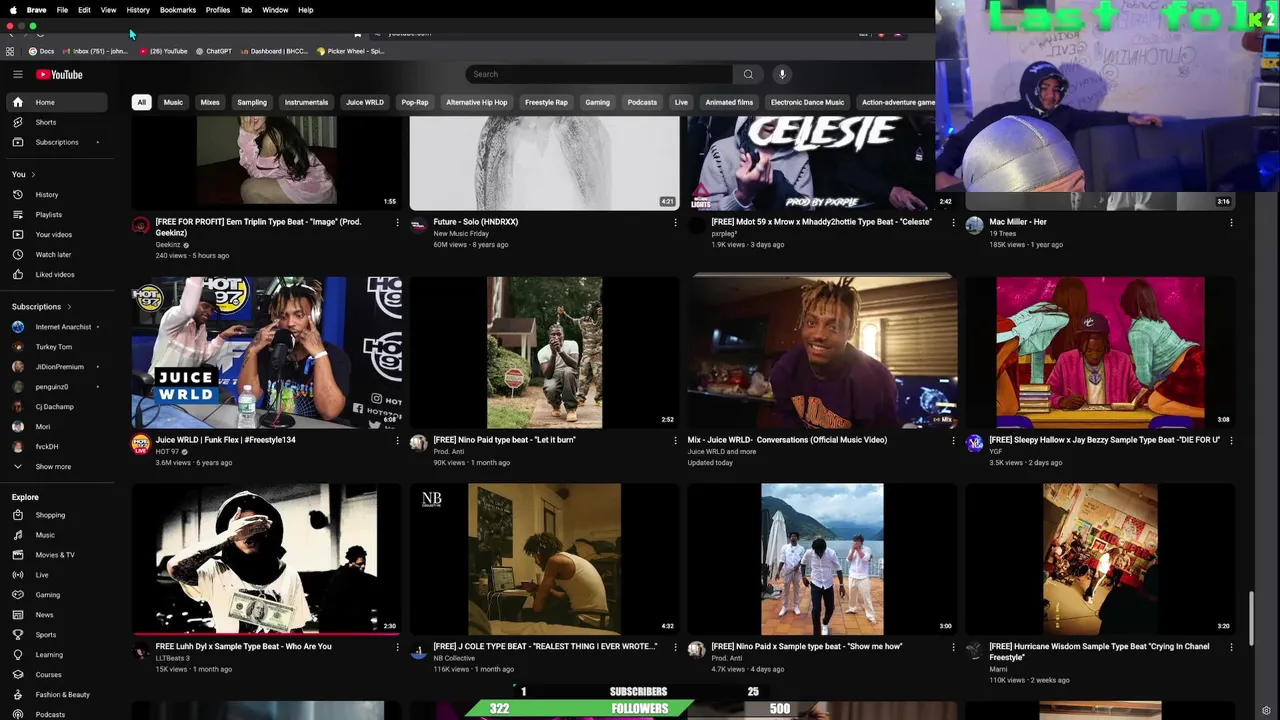Viewport: 1280px width, 720px height.
Task: Open Picker Wheel bookmark
Action: point(350,51)
